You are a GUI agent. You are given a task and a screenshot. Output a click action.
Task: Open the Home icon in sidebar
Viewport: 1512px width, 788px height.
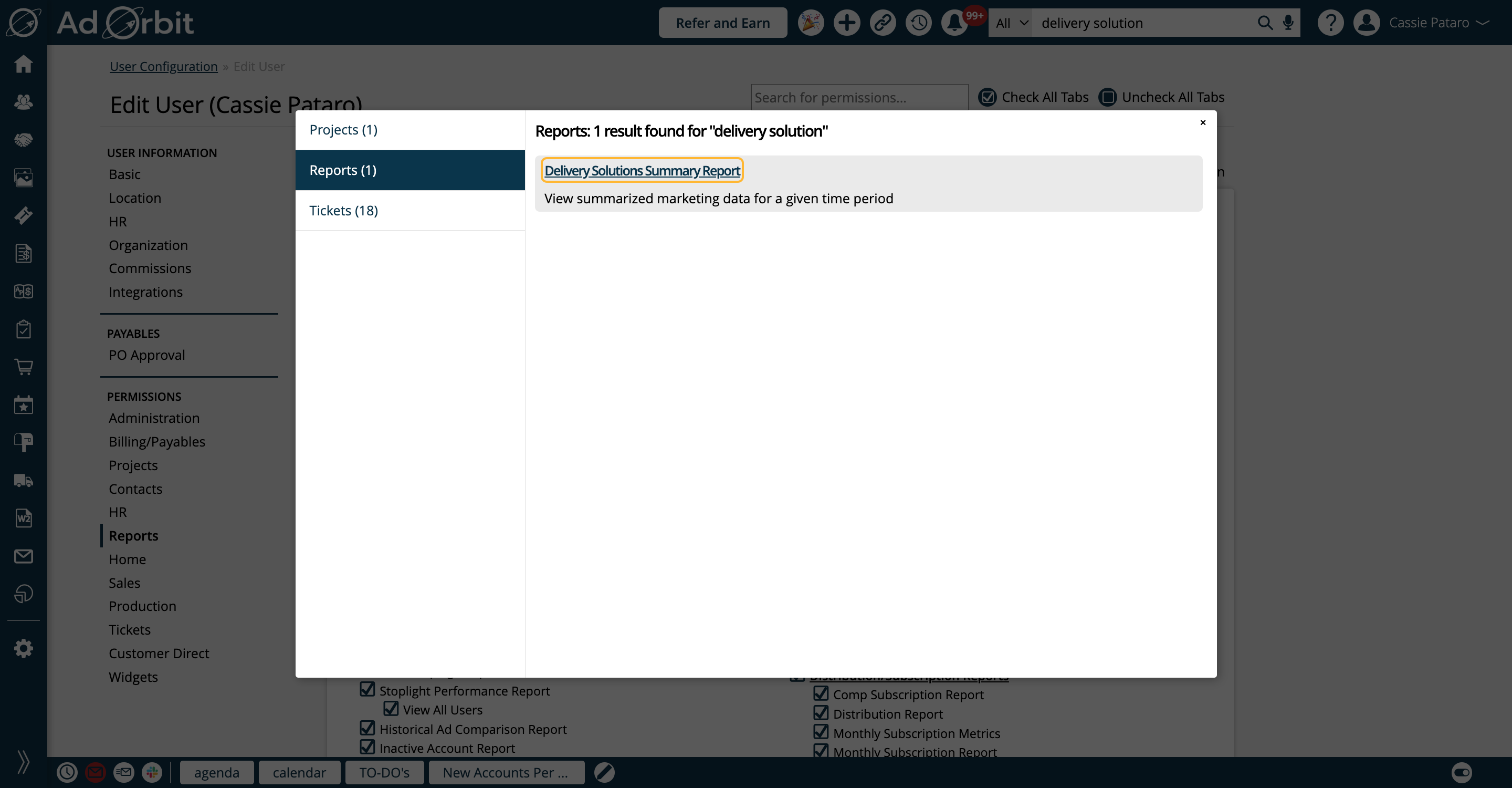[24, 64]
